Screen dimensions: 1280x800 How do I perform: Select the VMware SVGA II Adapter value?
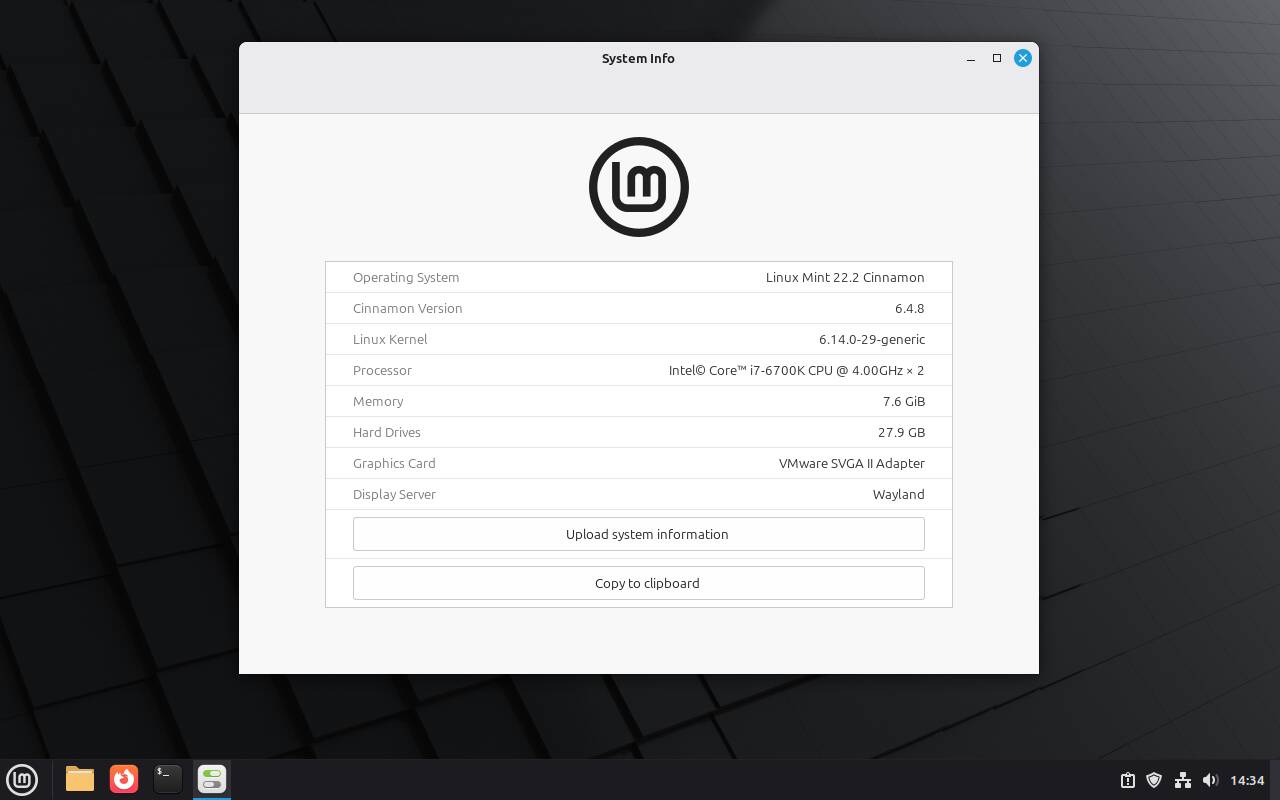[x=852, y=463]
